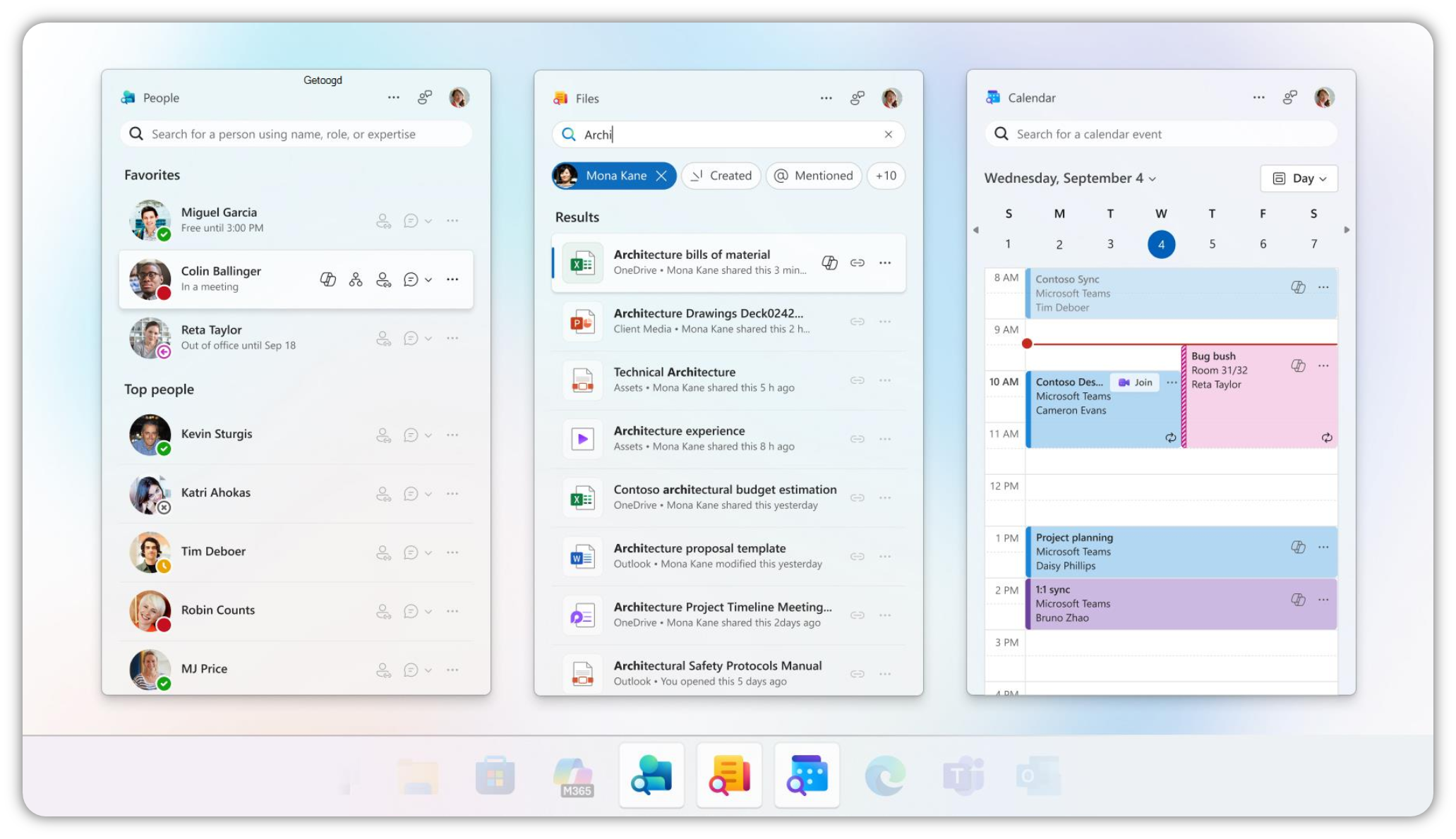Show the +10 additional filters
1456x839 pixels.
(886, 176)
